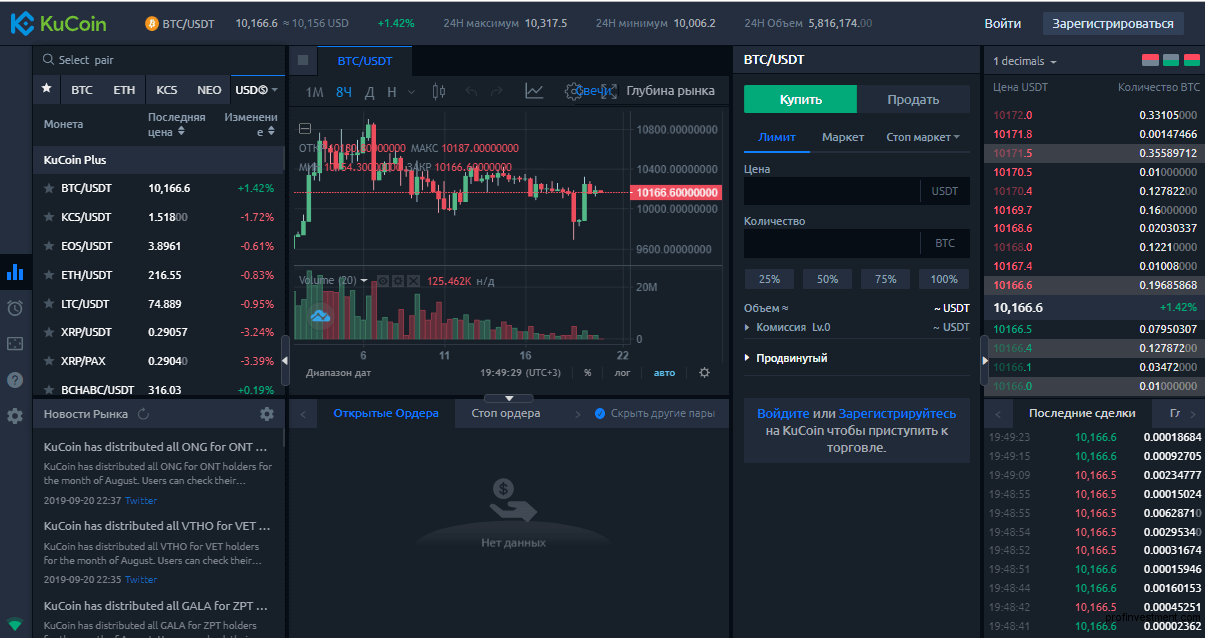Select the Маркет order type tab
Viewport: 1205px width, 638px height.
click(x=843, y=137)
